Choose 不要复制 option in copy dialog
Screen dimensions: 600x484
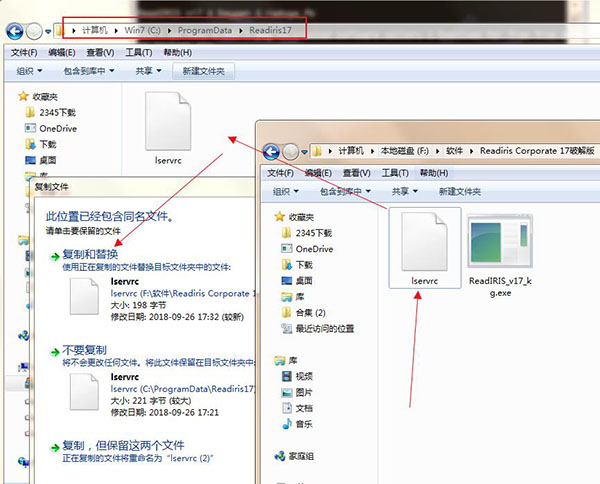tap(84, 351)
